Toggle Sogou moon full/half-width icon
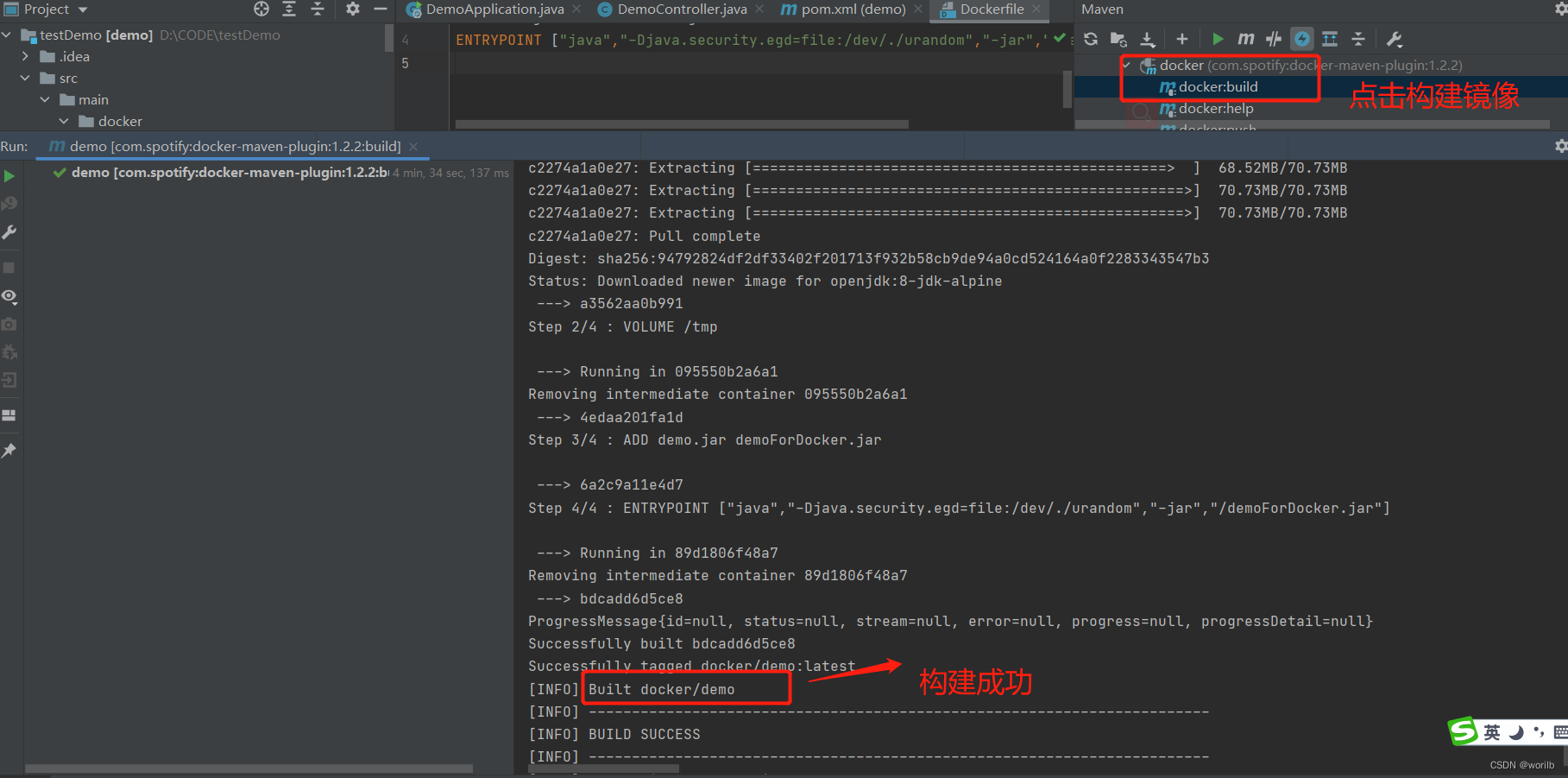This screenshot has height=778, width=1568. pos(1516,733)
